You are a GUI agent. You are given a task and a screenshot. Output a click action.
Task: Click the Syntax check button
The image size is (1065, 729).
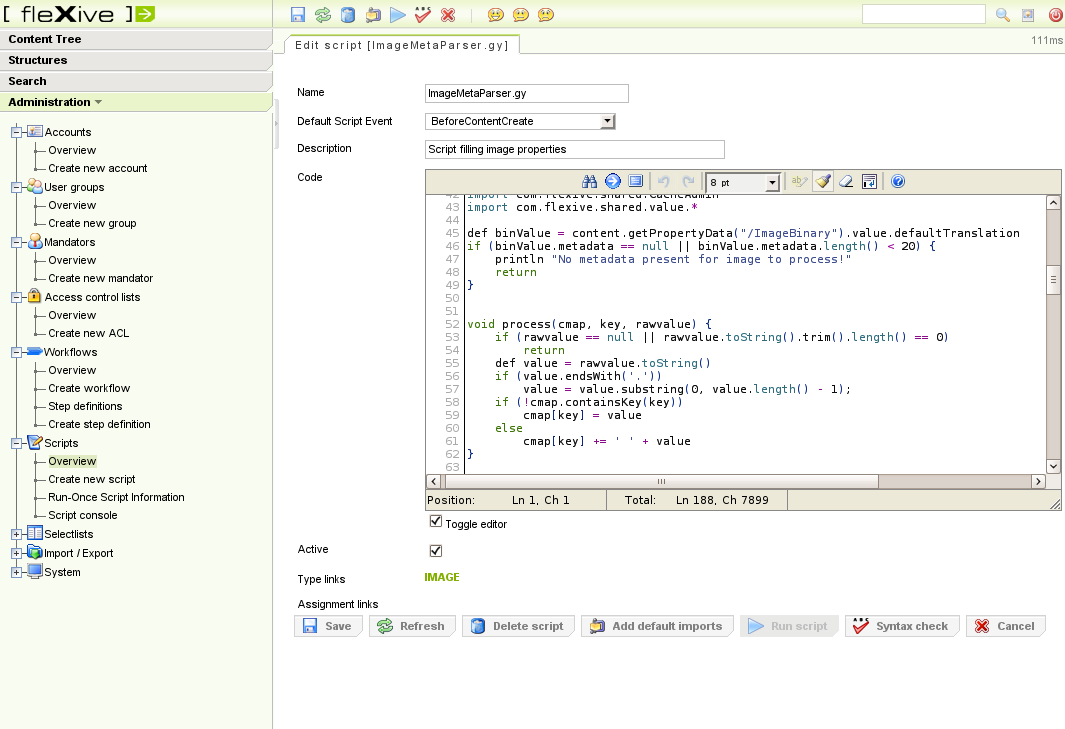(902, 626)
